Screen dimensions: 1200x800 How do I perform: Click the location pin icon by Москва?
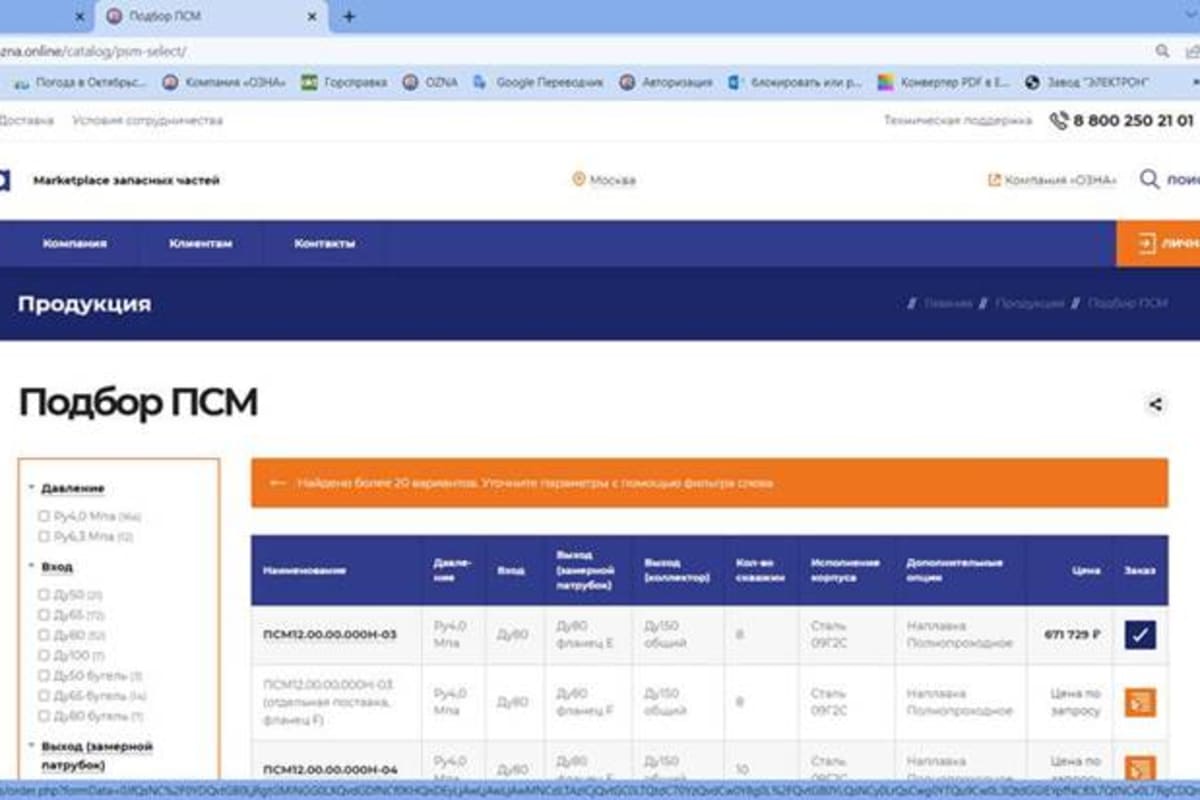(578, 180)
